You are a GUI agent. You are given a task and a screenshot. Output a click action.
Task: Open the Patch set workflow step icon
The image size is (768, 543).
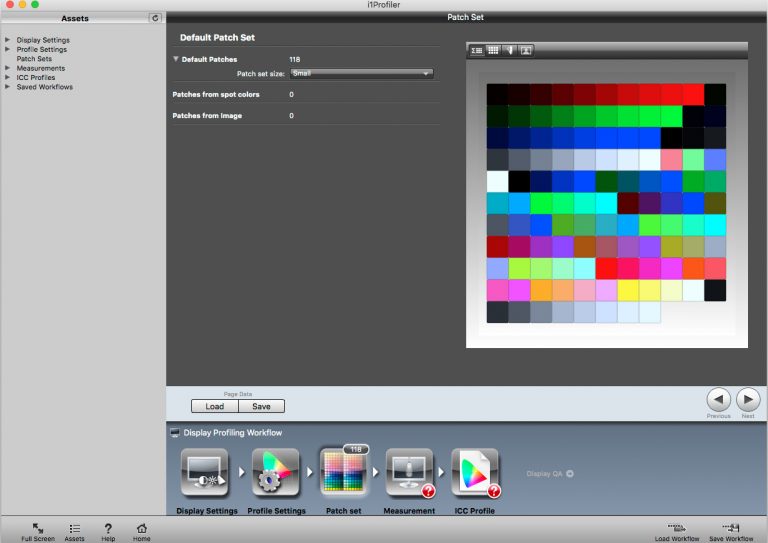click(x=343, y=473)
